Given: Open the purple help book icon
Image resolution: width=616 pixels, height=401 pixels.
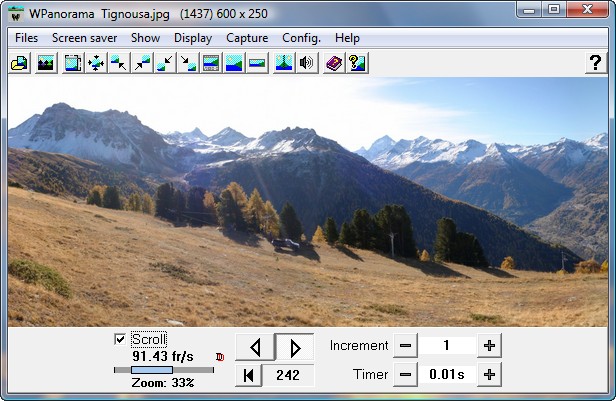Looking at the screenshot, I should tap(334, 63).
